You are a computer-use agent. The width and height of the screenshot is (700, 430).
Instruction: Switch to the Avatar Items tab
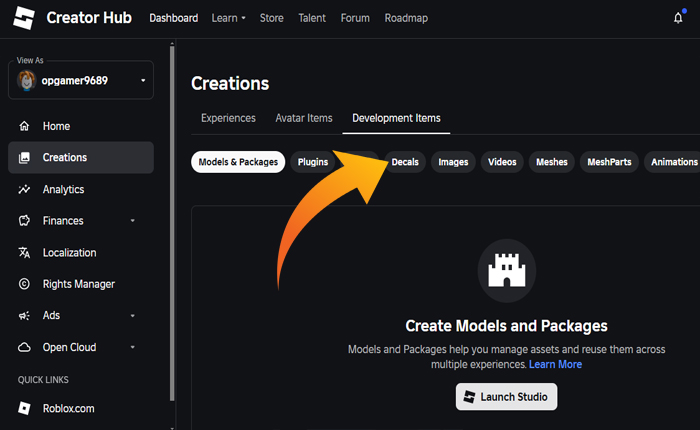(304, 118)
